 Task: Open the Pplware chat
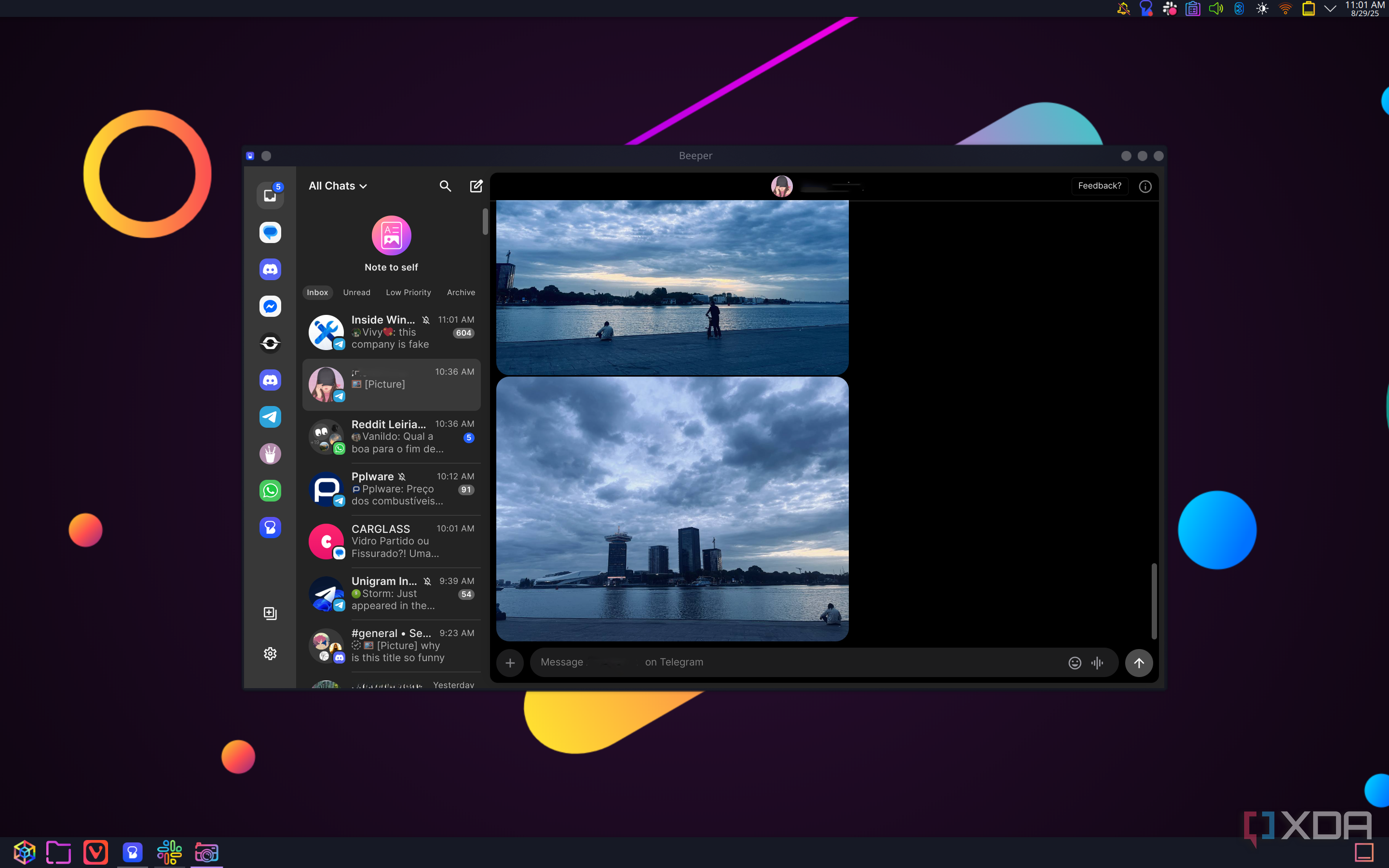pos(392,488)
